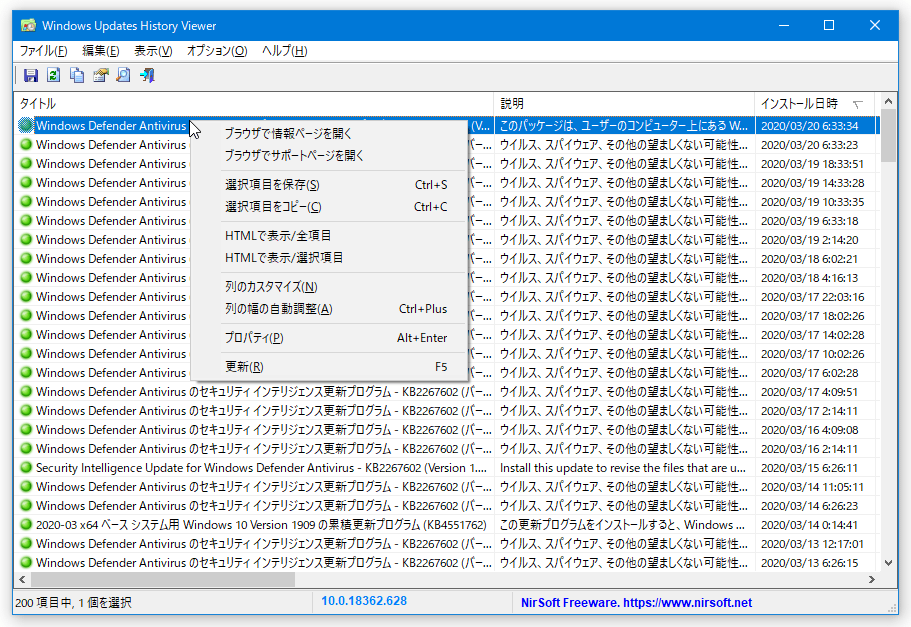This screenshot has width=911, height=627.
Task: Click the up arrow of vertical scrollbar
Action: pyautogui.click(x=888, y=102)
